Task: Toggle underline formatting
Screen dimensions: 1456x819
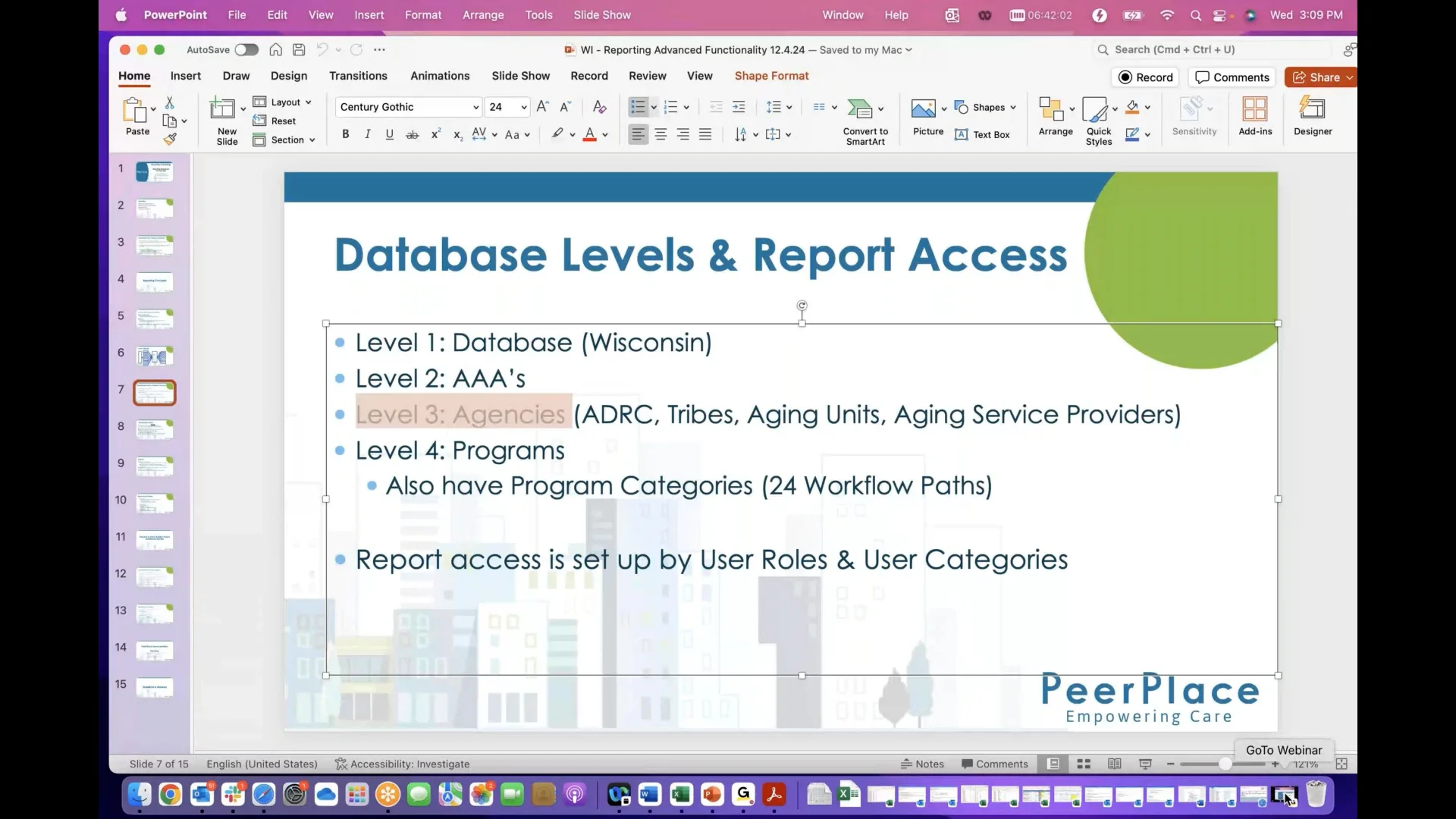Action: tap(389, 134)
